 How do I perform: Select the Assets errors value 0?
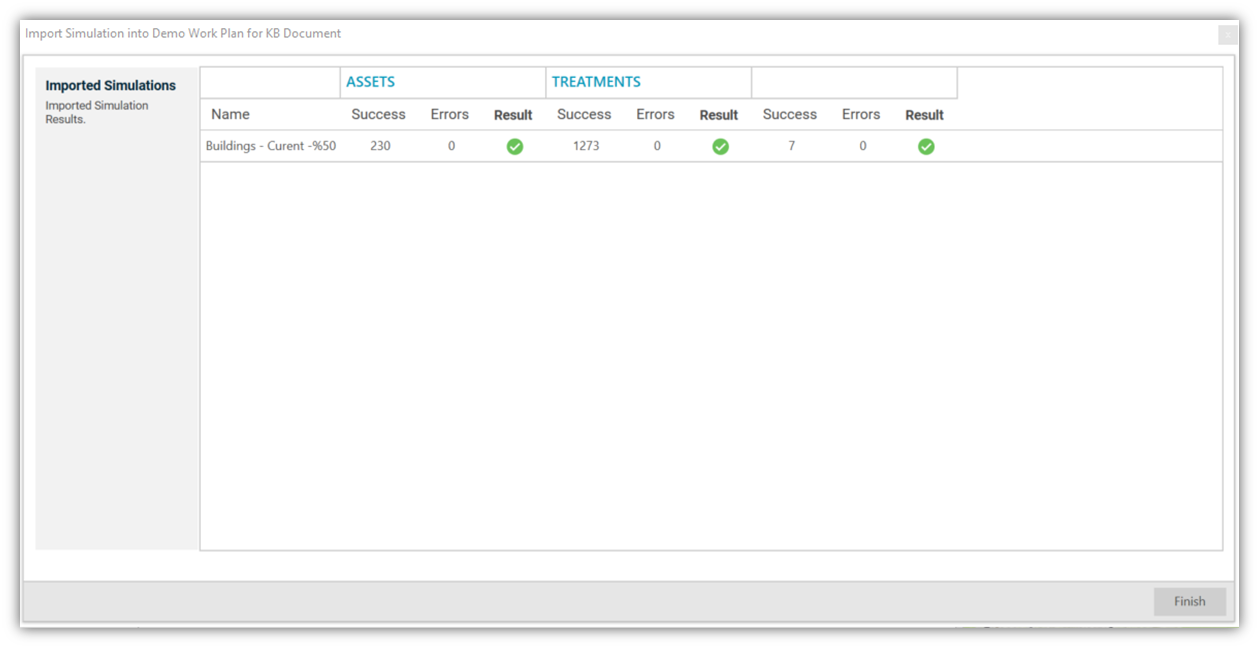452,146
